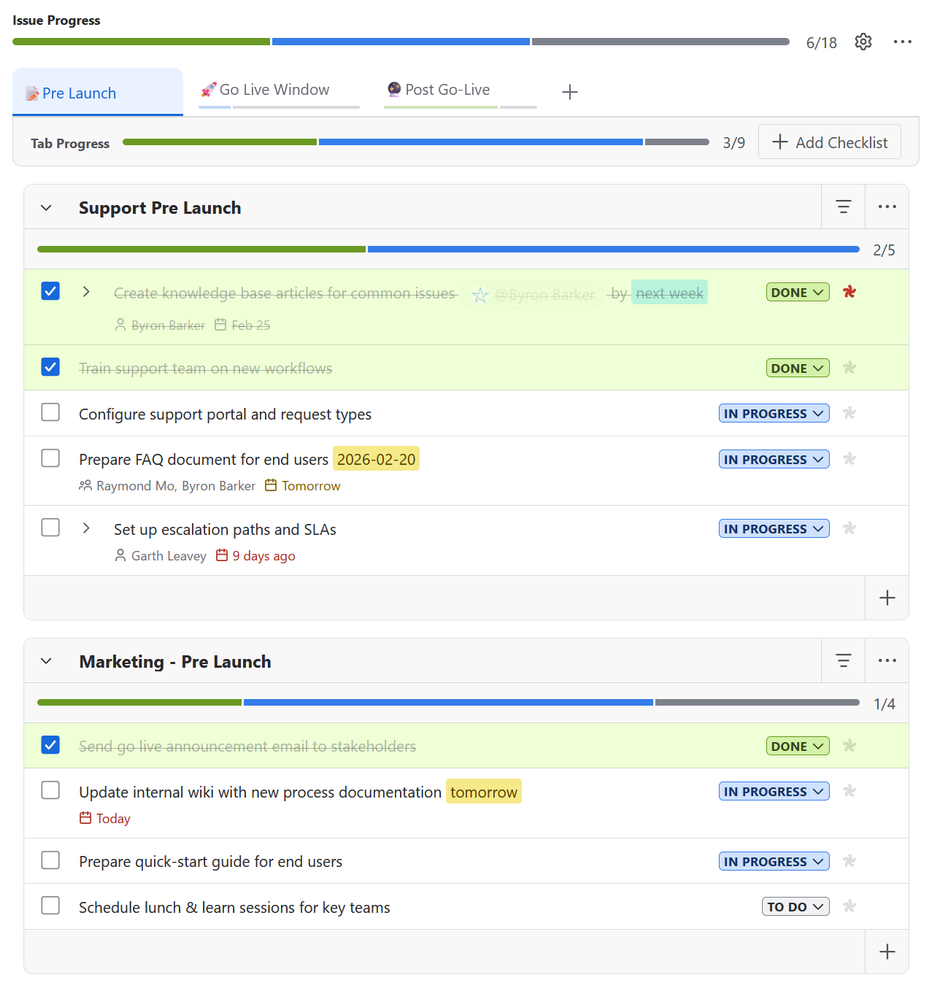Open IN PROGRESS status for Prepare quick-start guide
932x999 pixels.
pyautogui.click(x=774, y=861)
